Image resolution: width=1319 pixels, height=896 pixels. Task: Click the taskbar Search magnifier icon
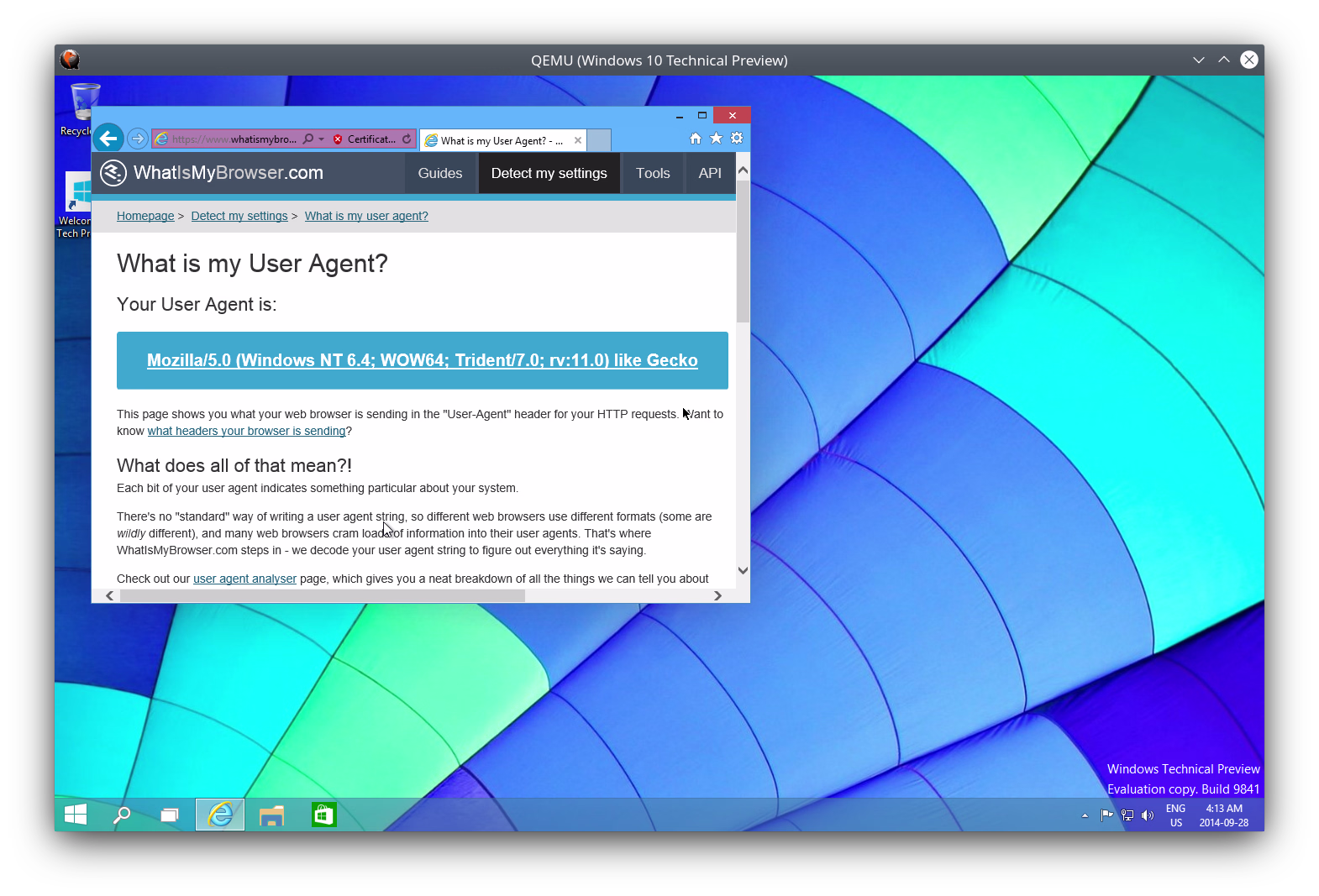[x=122, y=815]
